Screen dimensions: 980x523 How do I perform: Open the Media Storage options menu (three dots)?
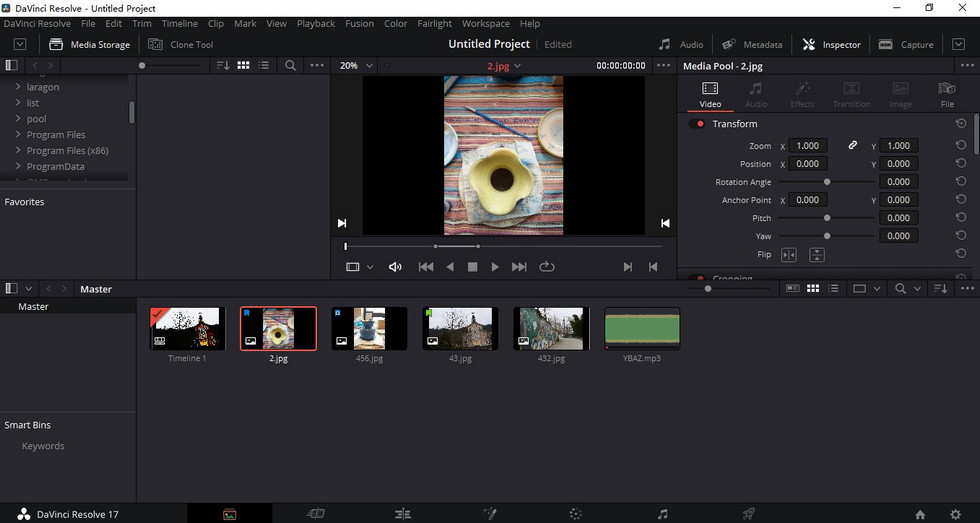317,65
